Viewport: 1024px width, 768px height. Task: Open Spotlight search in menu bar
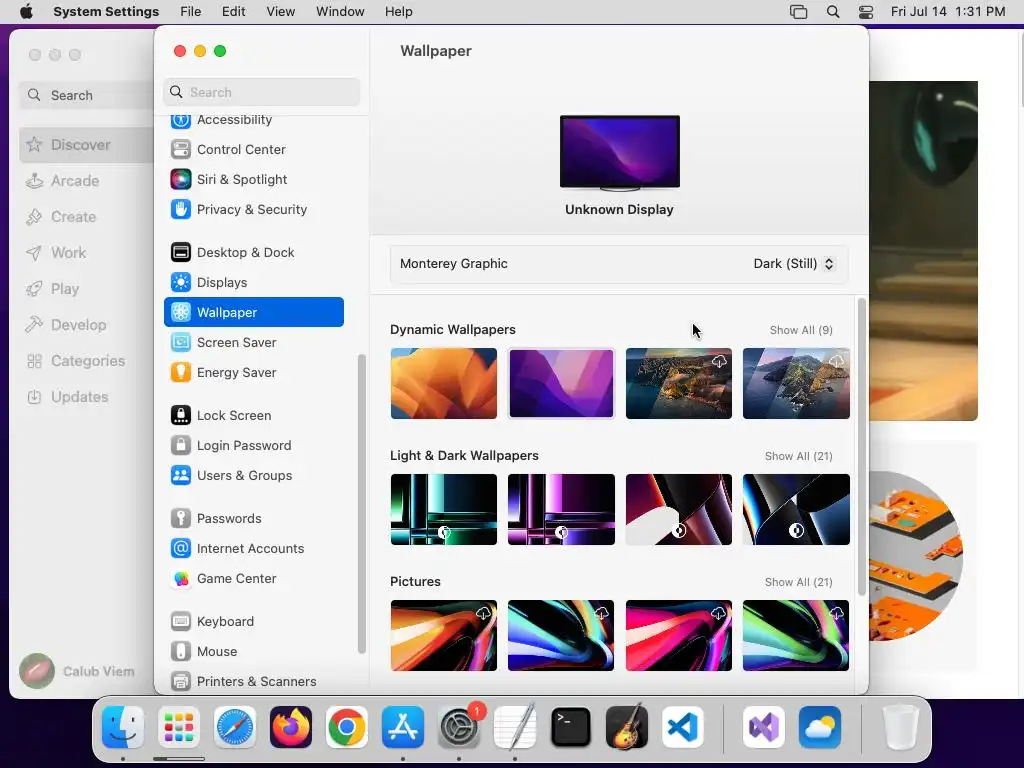pos(833,12)
